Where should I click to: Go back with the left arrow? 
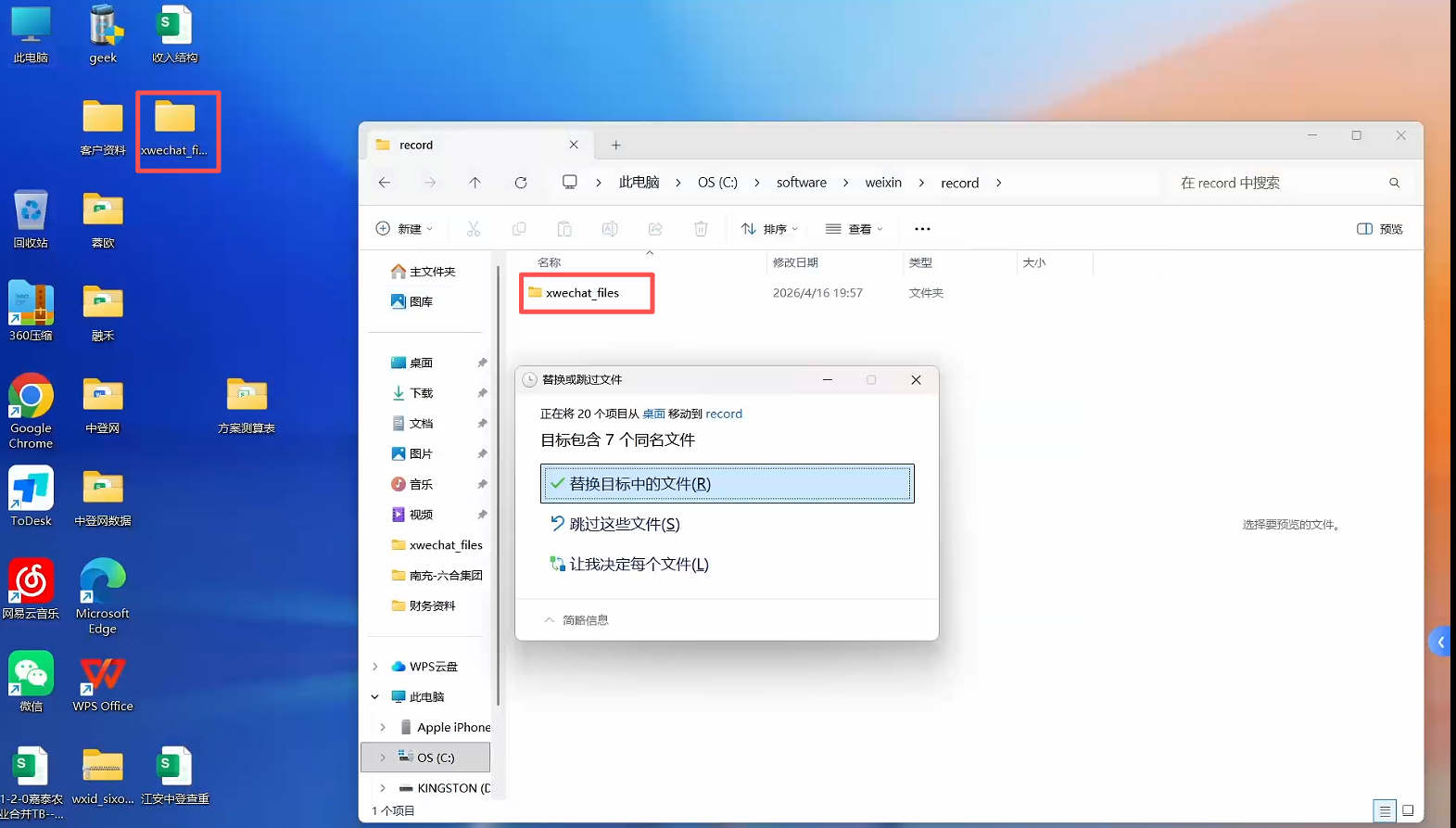tap(385, 183)
